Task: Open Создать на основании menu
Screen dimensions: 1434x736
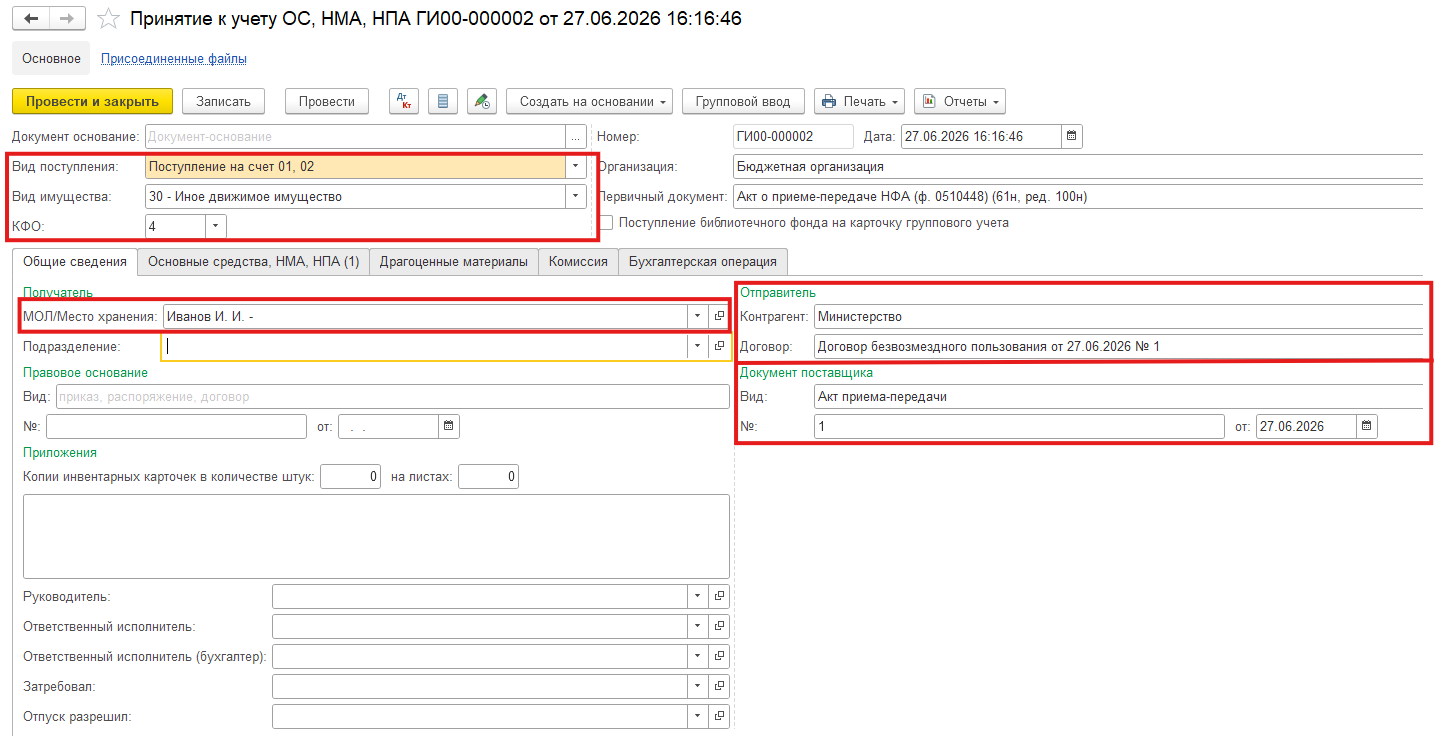Action: pyautogui.click(x=590, y=101)
